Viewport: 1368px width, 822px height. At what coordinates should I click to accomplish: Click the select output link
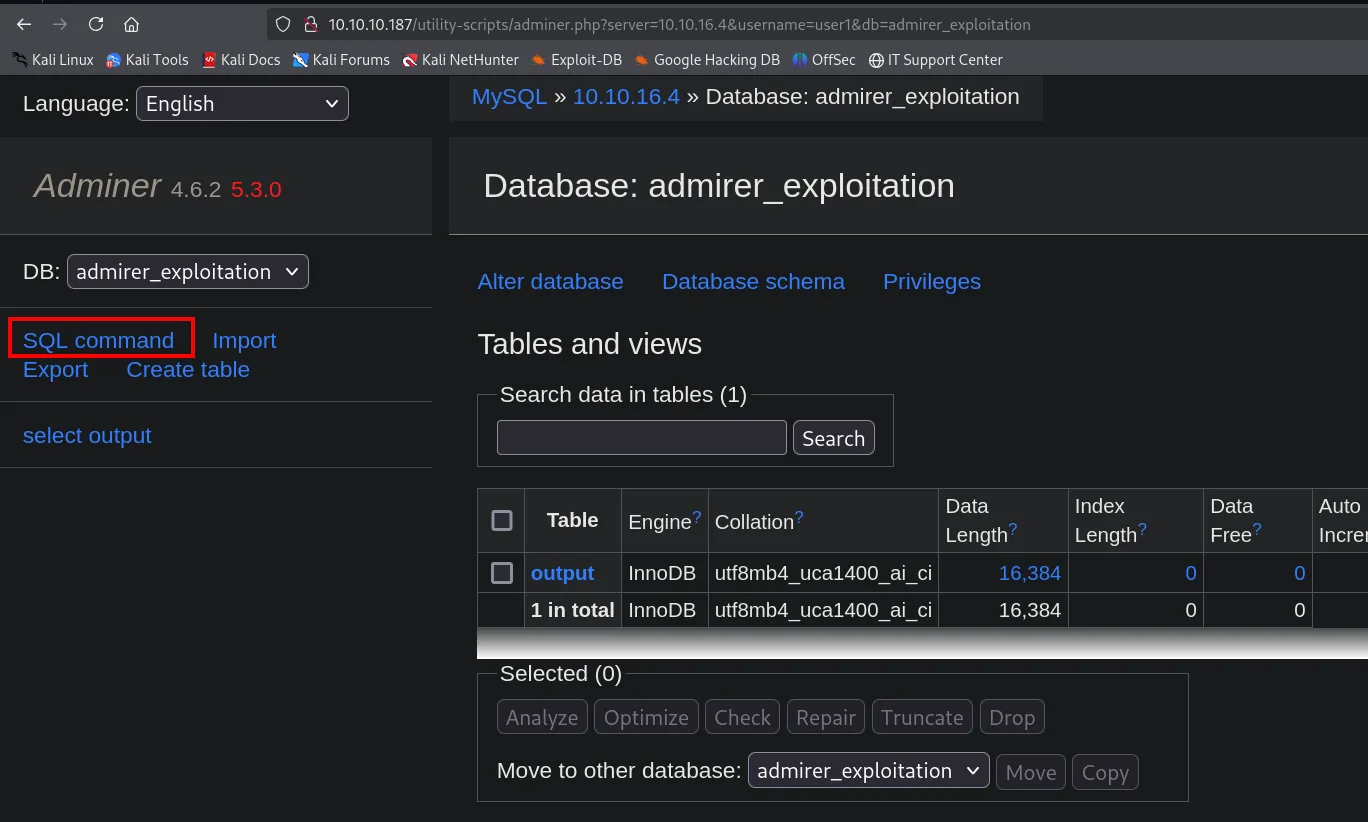[87, 436]
